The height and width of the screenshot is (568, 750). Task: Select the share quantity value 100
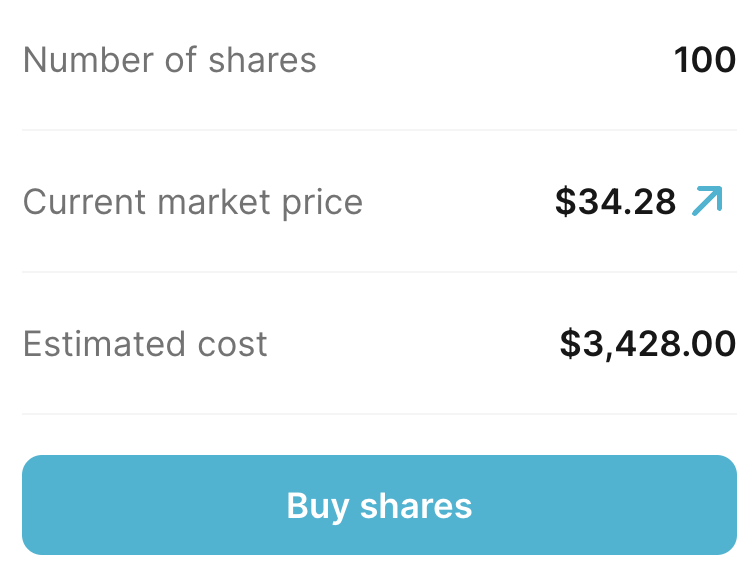click(x=705, y=60)
